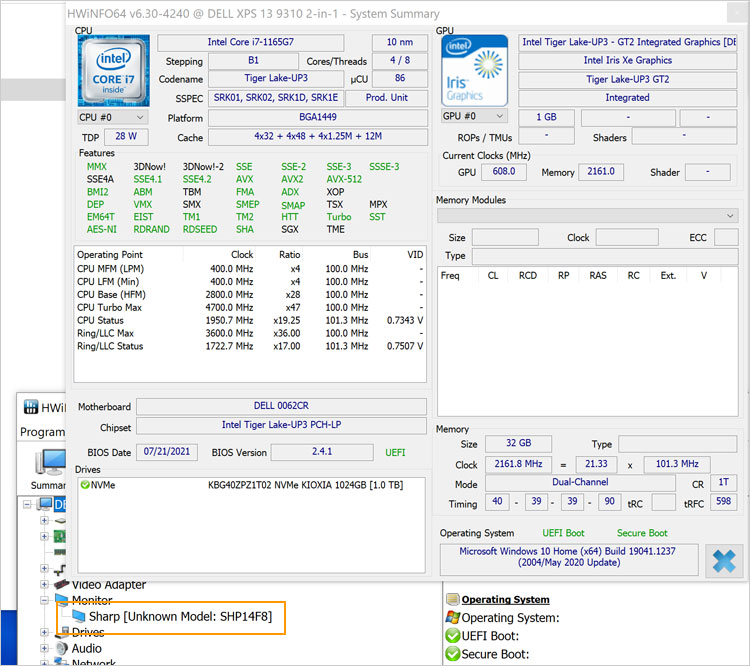The height and width of the screenshot is (666, 750).
Task: Click the CPU Status row
Action: point(250,320)
